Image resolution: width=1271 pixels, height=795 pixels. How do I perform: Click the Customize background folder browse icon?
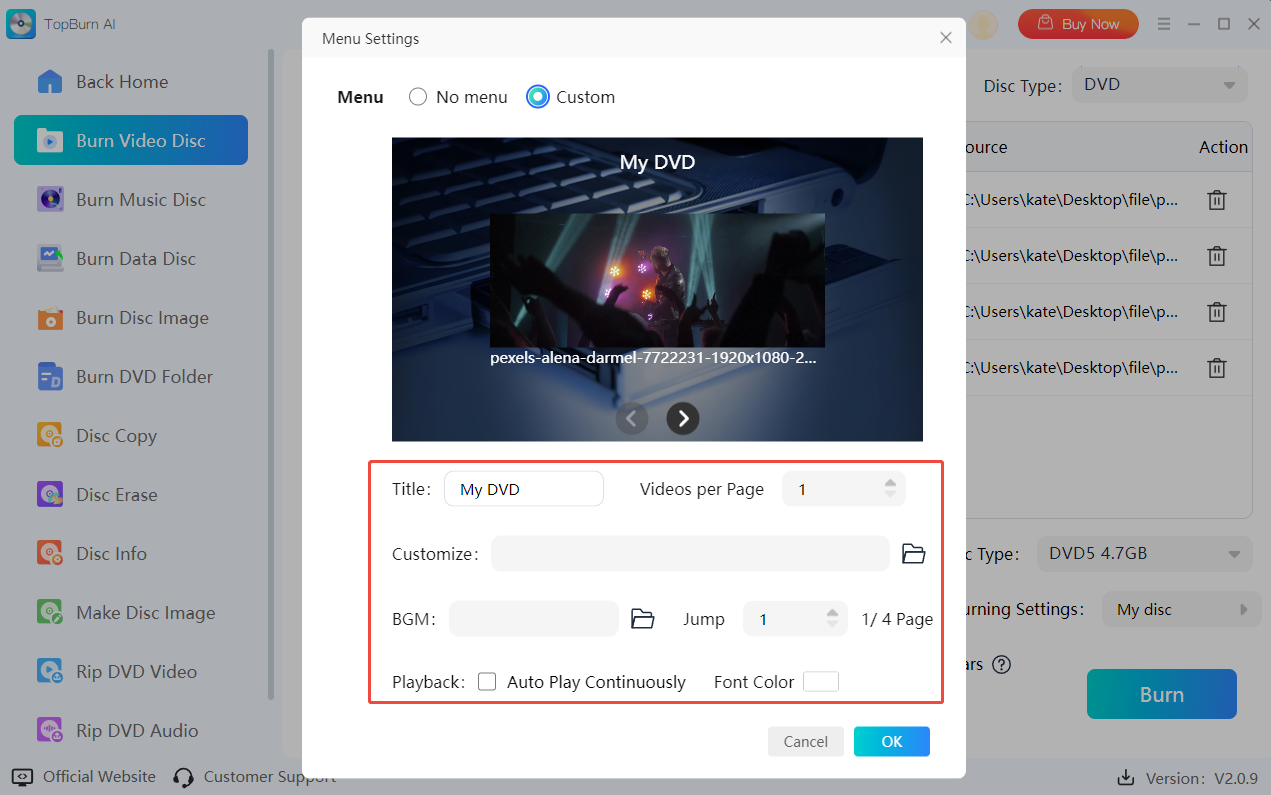(x=913, y=554)
